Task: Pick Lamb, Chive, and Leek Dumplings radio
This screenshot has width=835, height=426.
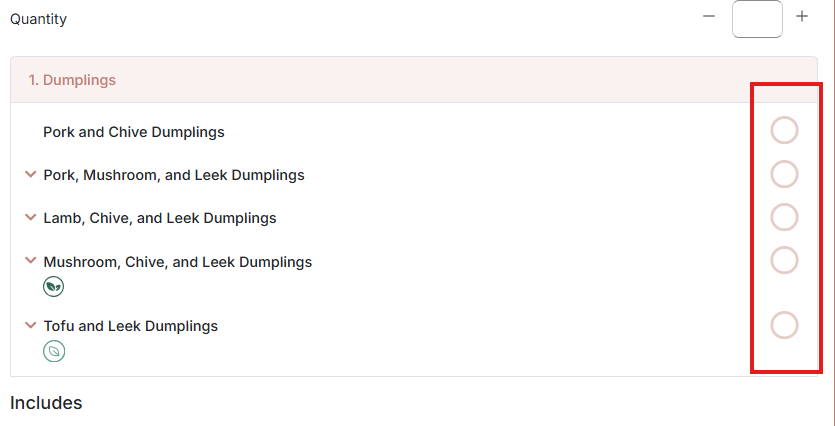Action: (x=784, y=217)
